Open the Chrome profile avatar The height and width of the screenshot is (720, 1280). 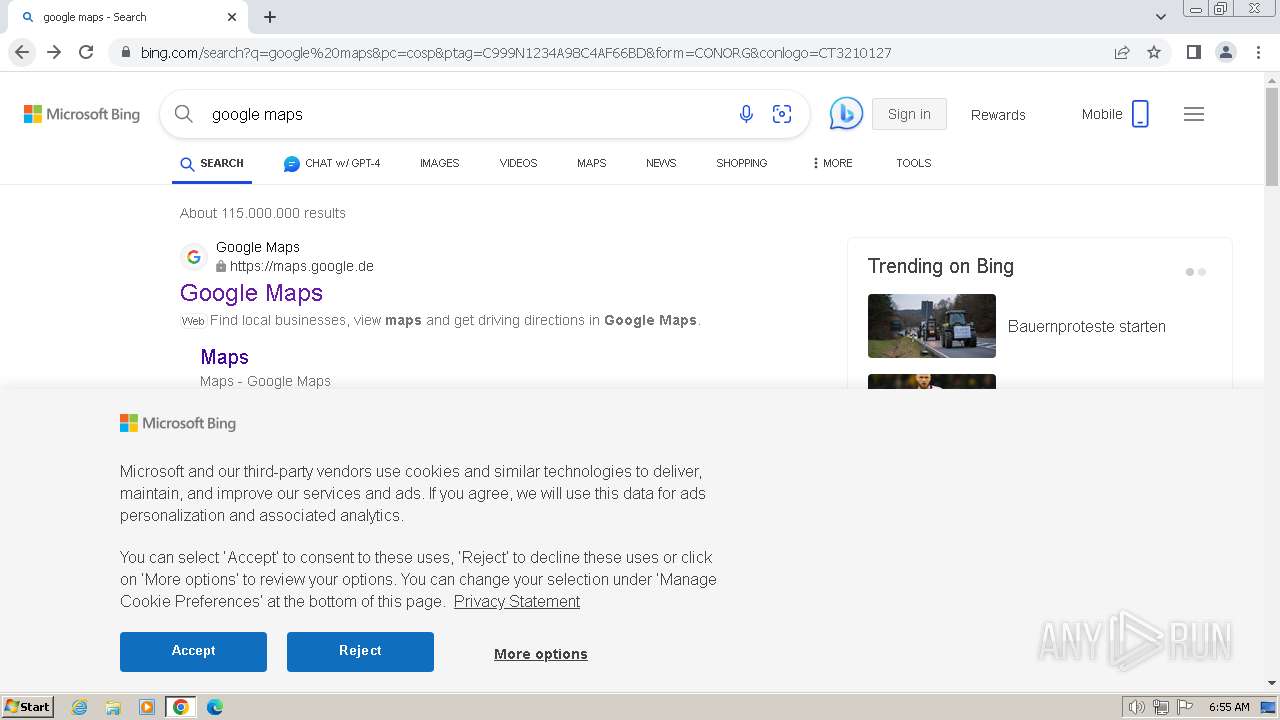[x=1225, y=52]
